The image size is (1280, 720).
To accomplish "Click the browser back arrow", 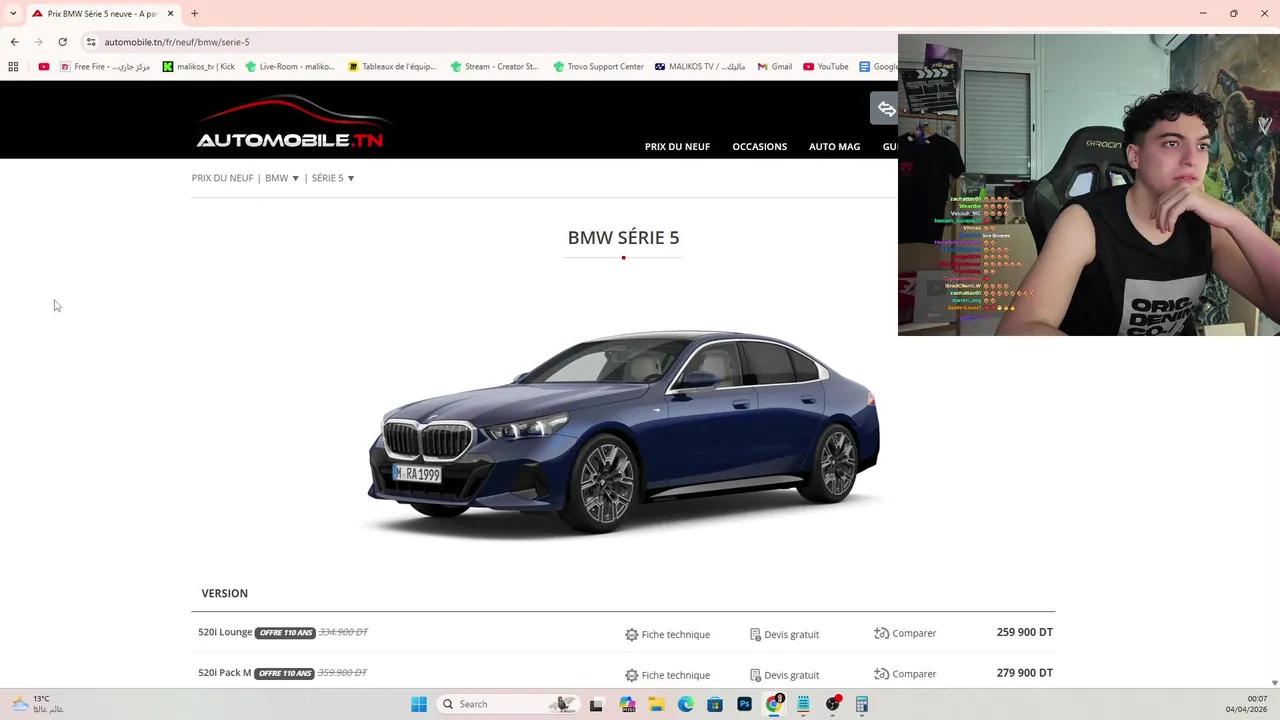I will [x=14, y=42].
